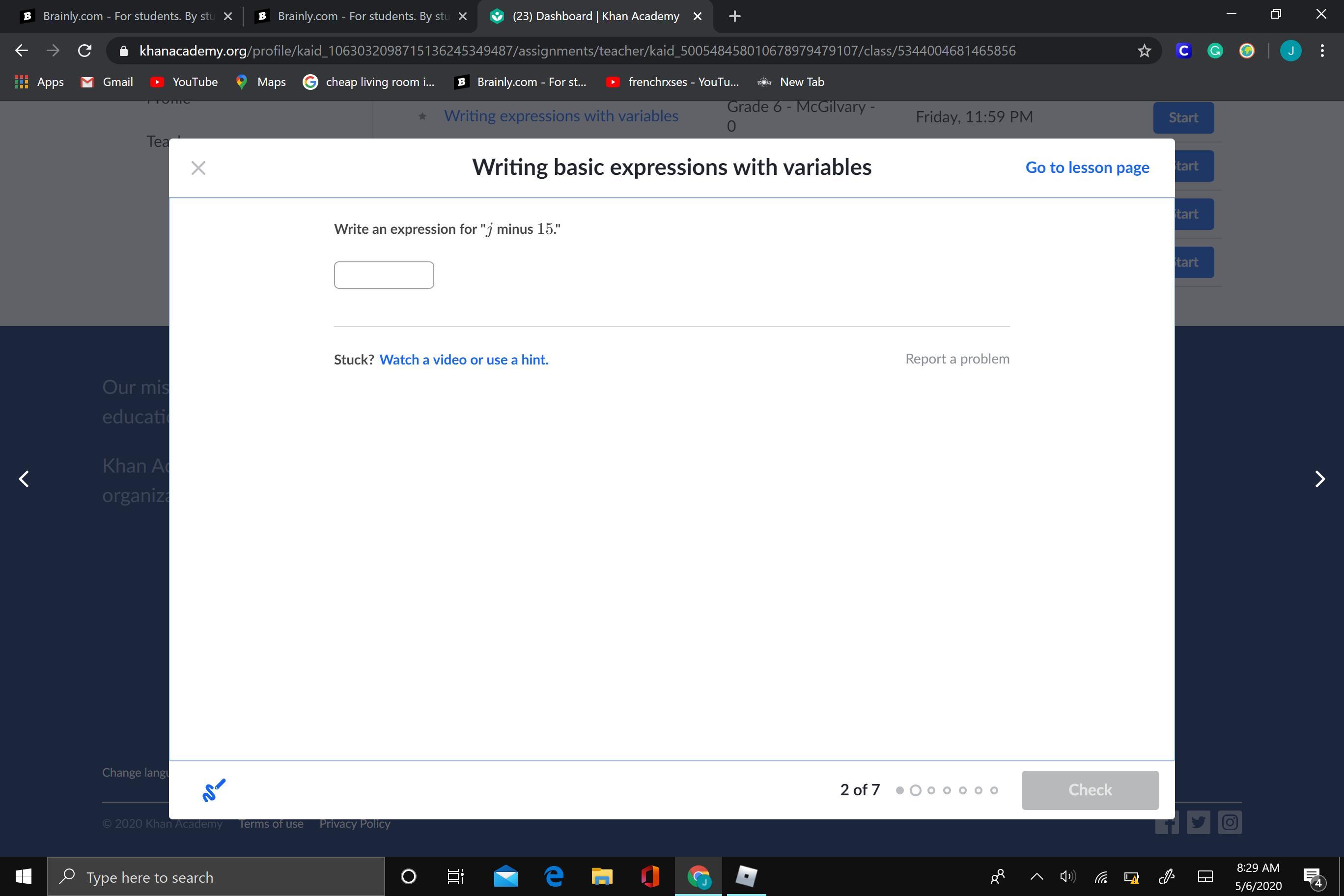This screenshot has height=896, width=1344.
Task: Launch File Explorer from the taskbar
Action: point(601,876)
